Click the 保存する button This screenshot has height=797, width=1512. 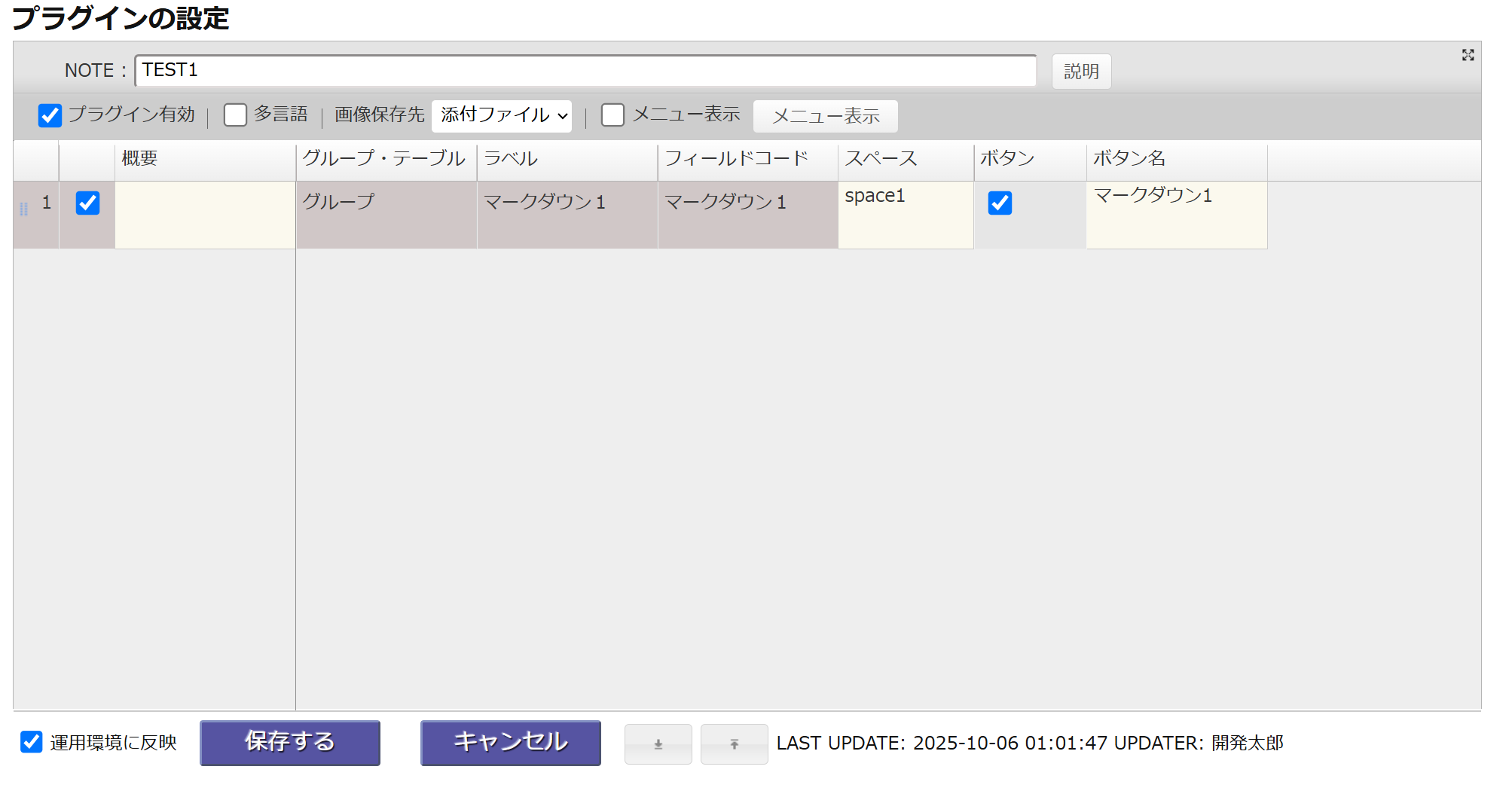click(290, 743)
